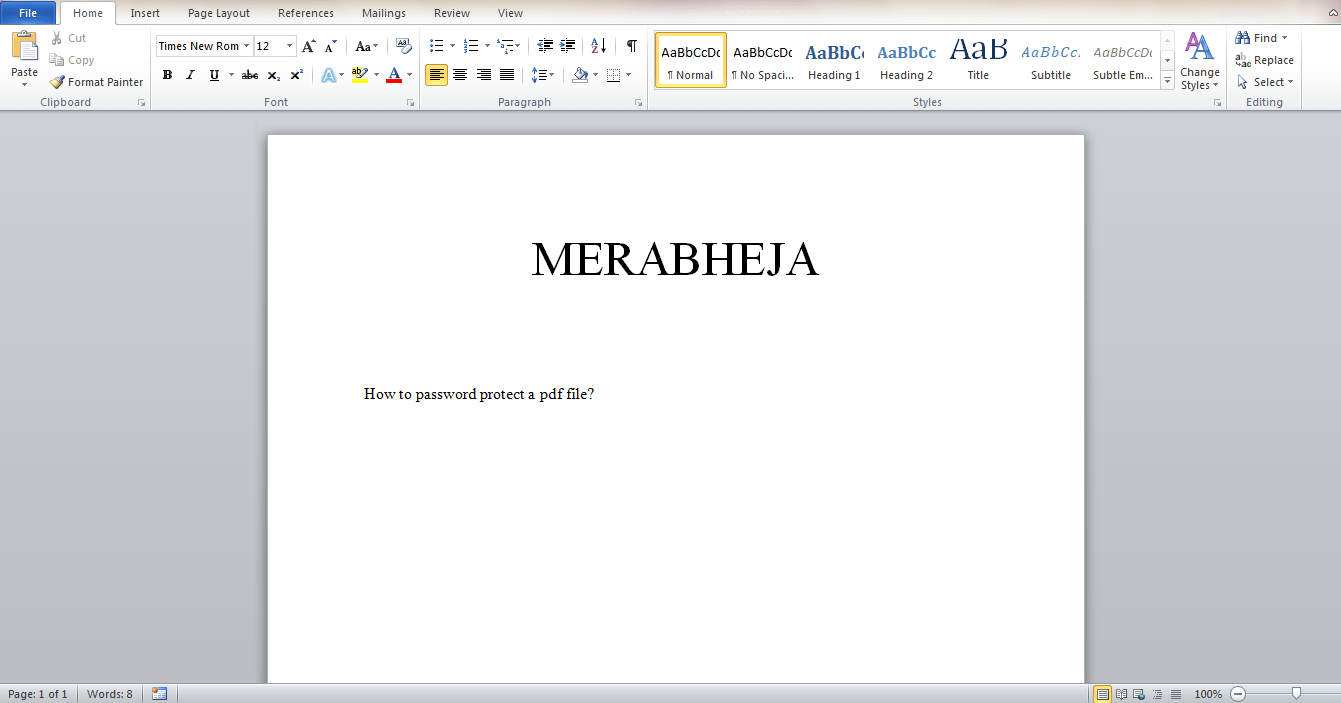This screenshot has height=703, width=1341.
Task: Zoom out with the minus button
Action: [x=1238, y=694]
